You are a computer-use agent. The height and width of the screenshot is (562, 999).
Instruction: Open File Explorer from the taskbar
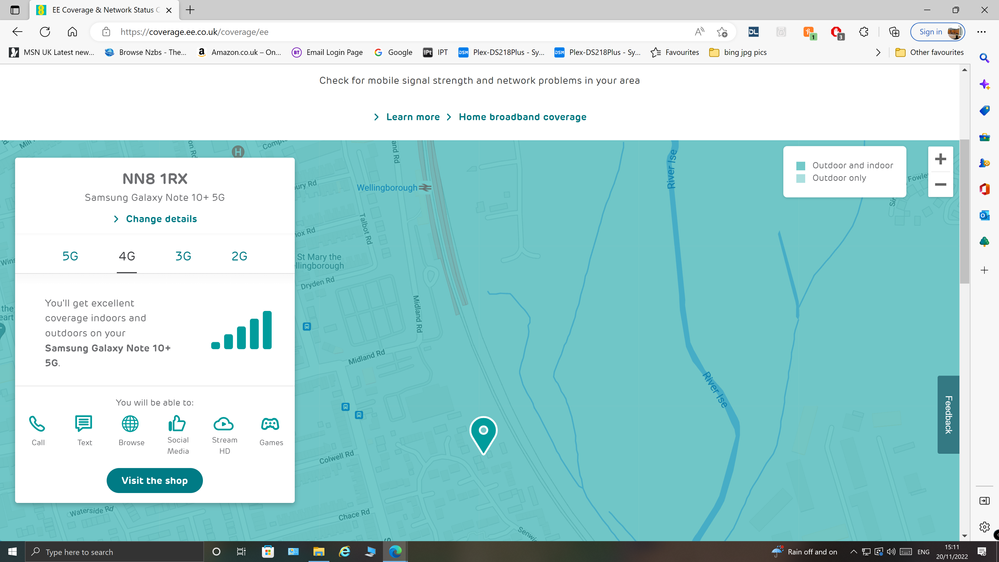pos(319,552)
